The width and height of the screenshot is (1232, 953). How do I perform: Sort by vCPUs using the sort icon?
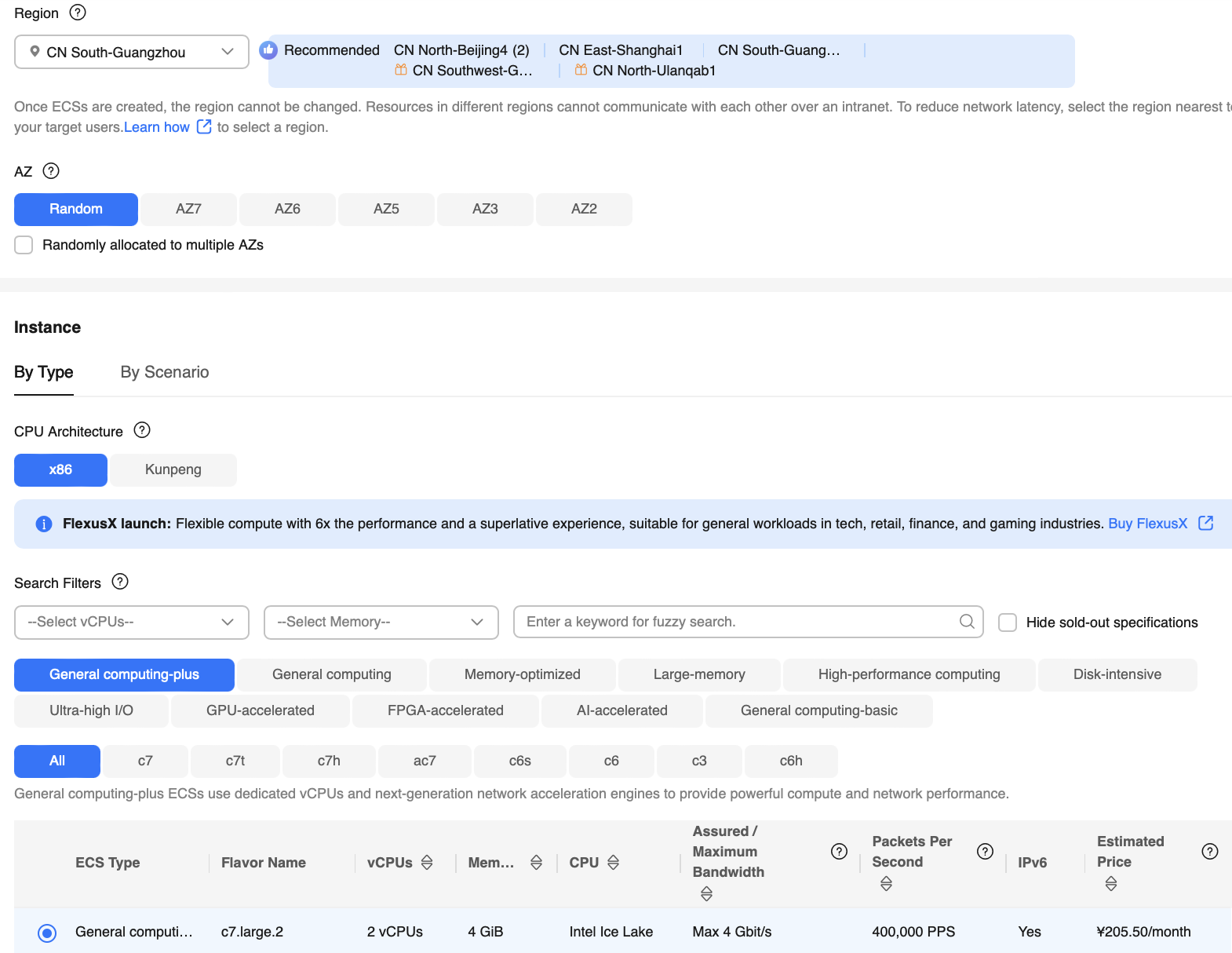(x=427, y=863)
